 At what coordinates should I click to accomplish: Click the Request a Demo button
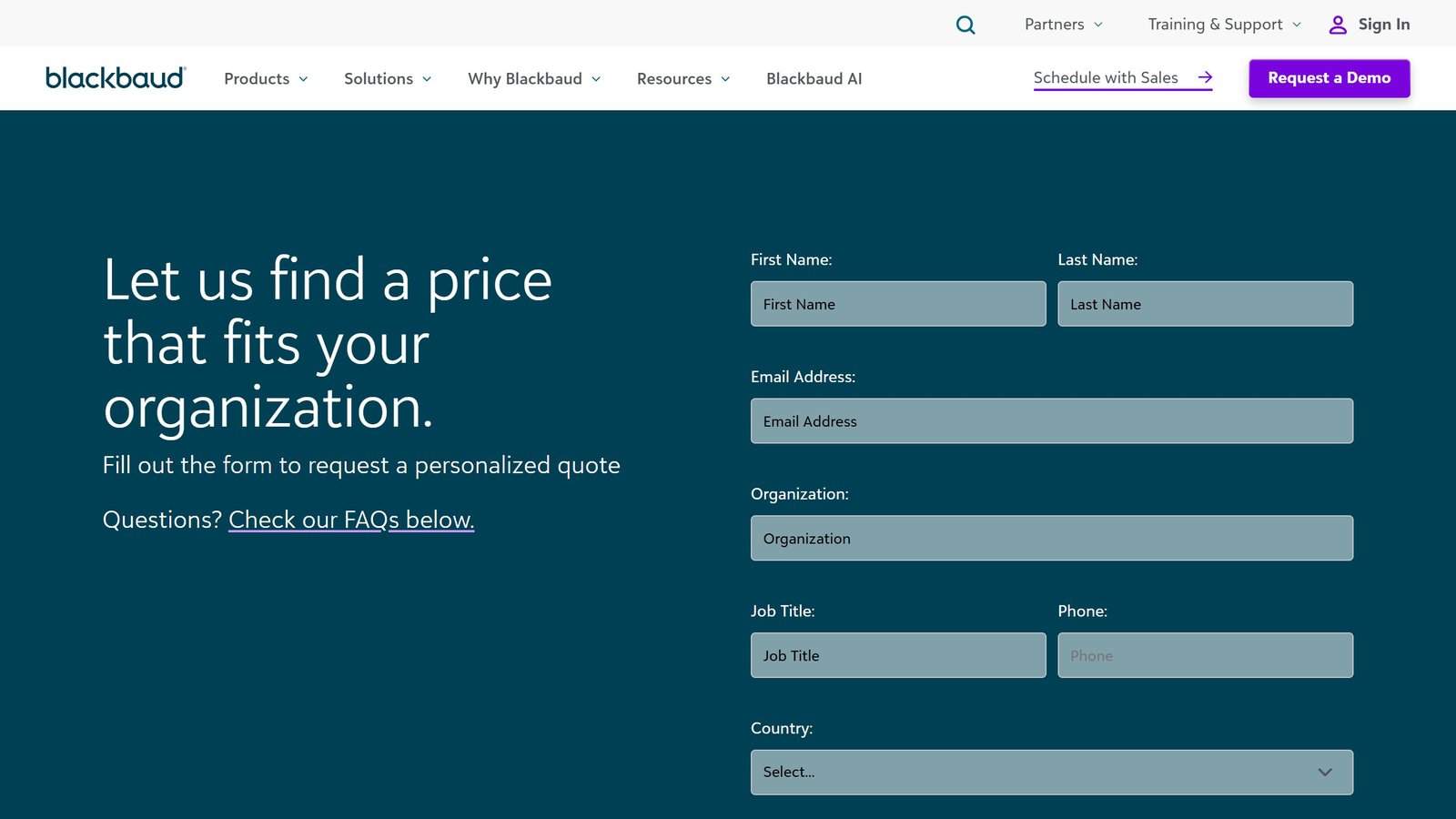pos(1330,78)
